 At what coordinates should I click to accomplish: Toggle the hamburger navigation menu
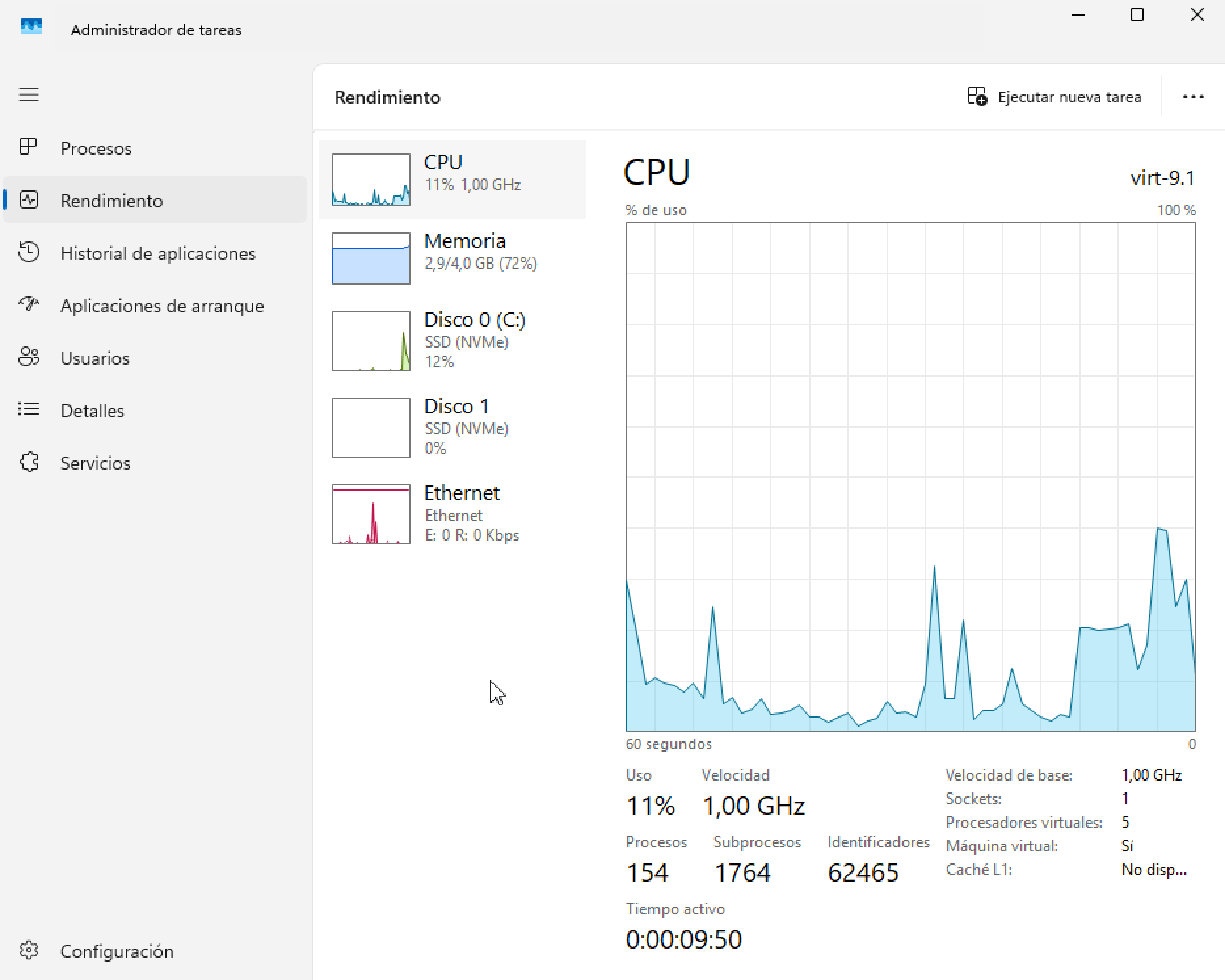pos(29,94)
